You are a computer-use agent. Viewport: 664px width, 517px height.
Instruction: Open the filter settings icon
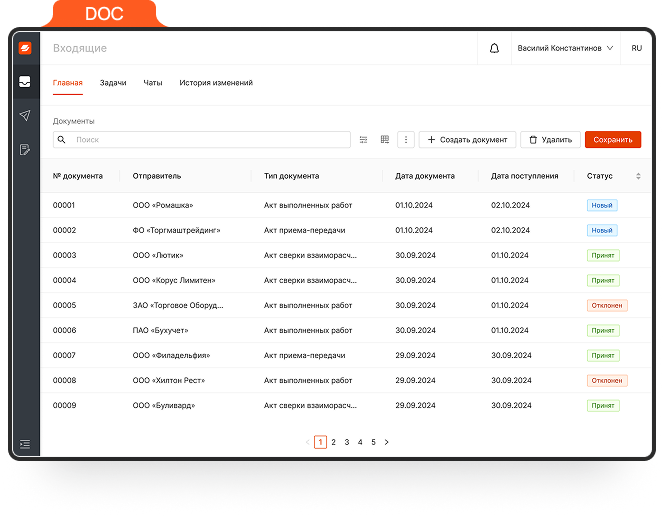pyautogui.click(x=363, y=139)
